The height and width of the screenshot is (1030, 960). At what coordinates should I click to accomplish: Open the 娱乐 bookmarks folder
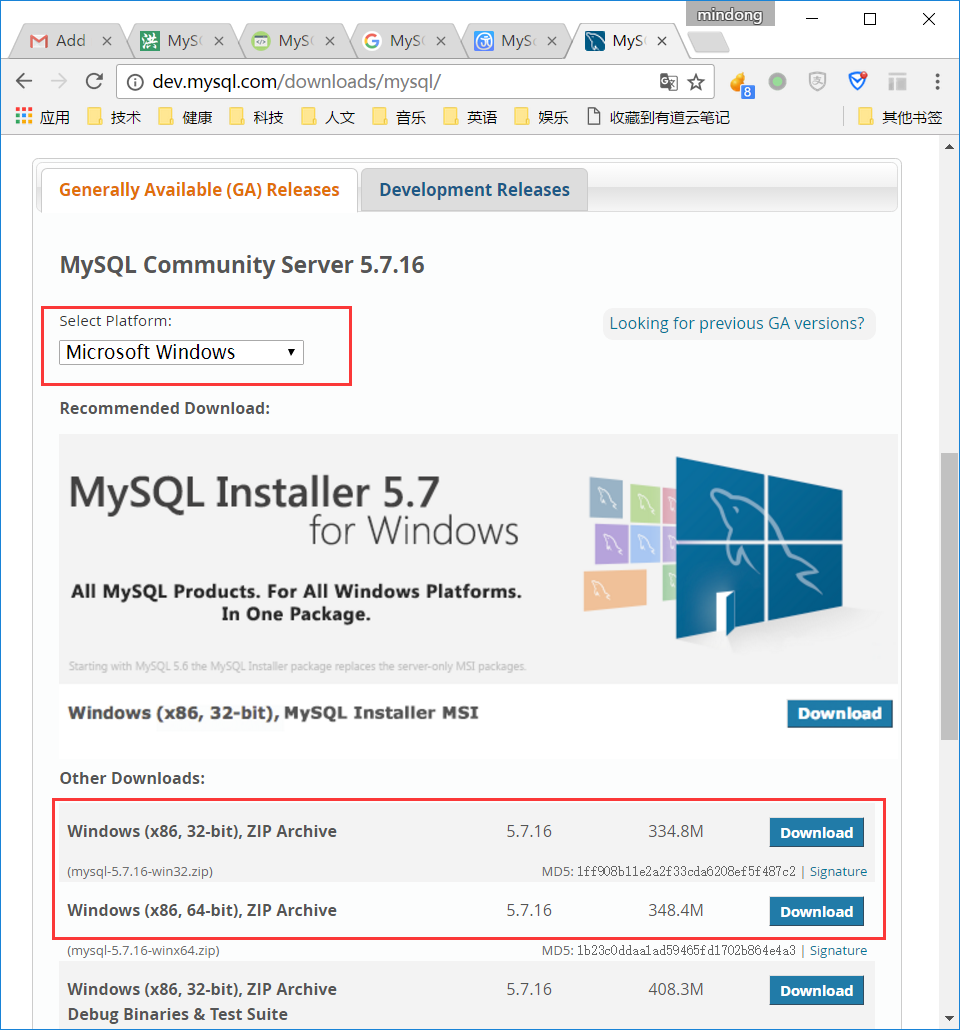tap(541, 117)
